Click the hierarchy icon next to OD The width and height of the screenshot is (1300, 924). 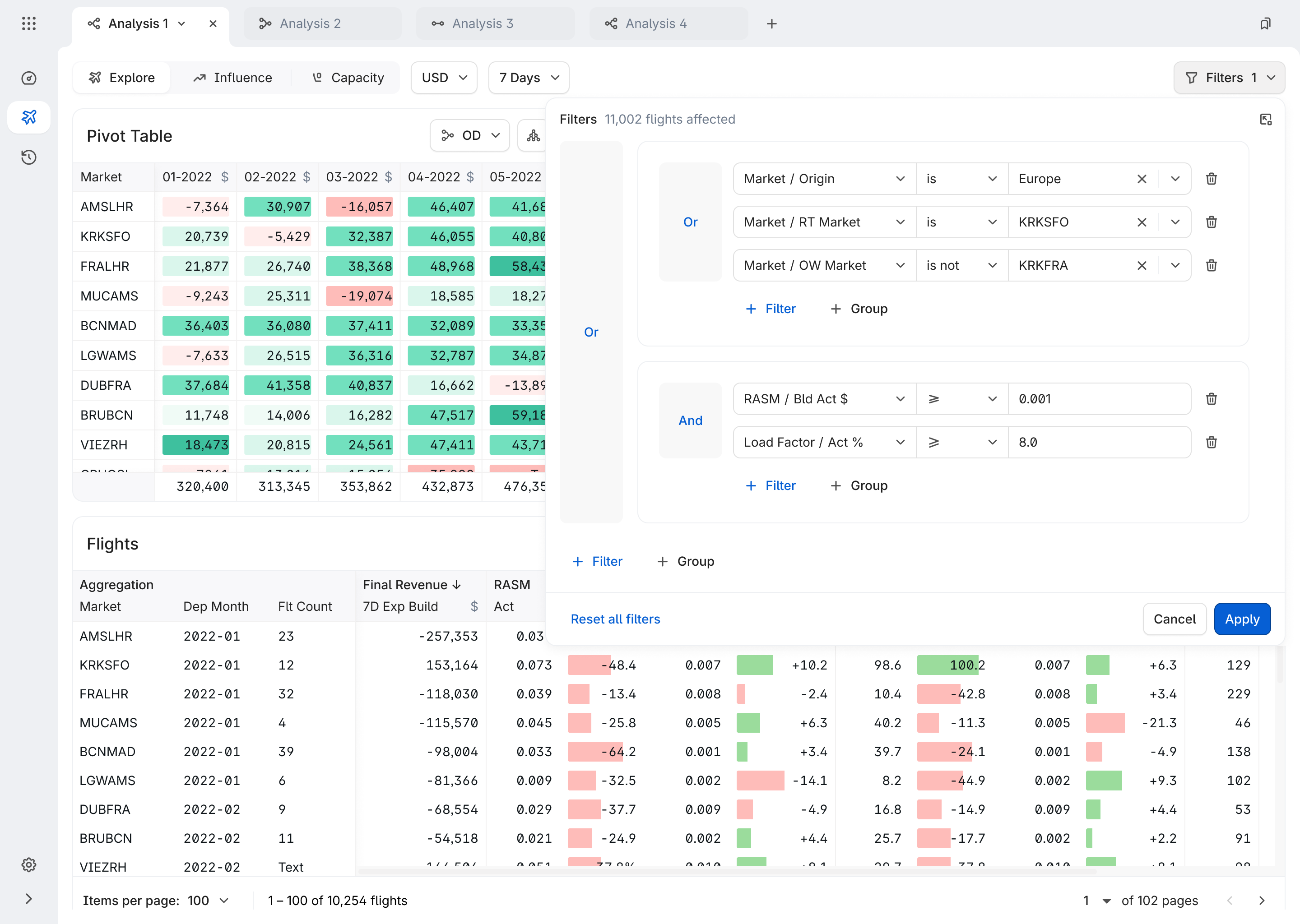pos(534,135)
